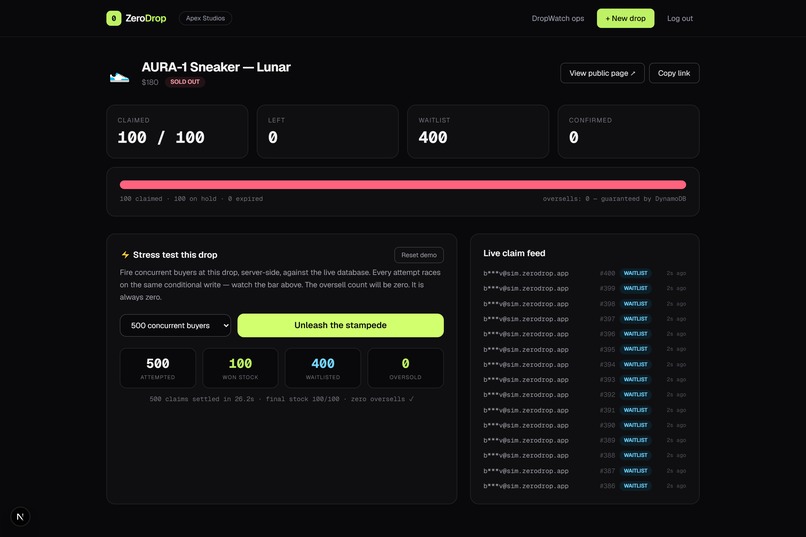Log out of the account
The image size is (806, 537).
(x=680, y=18)
